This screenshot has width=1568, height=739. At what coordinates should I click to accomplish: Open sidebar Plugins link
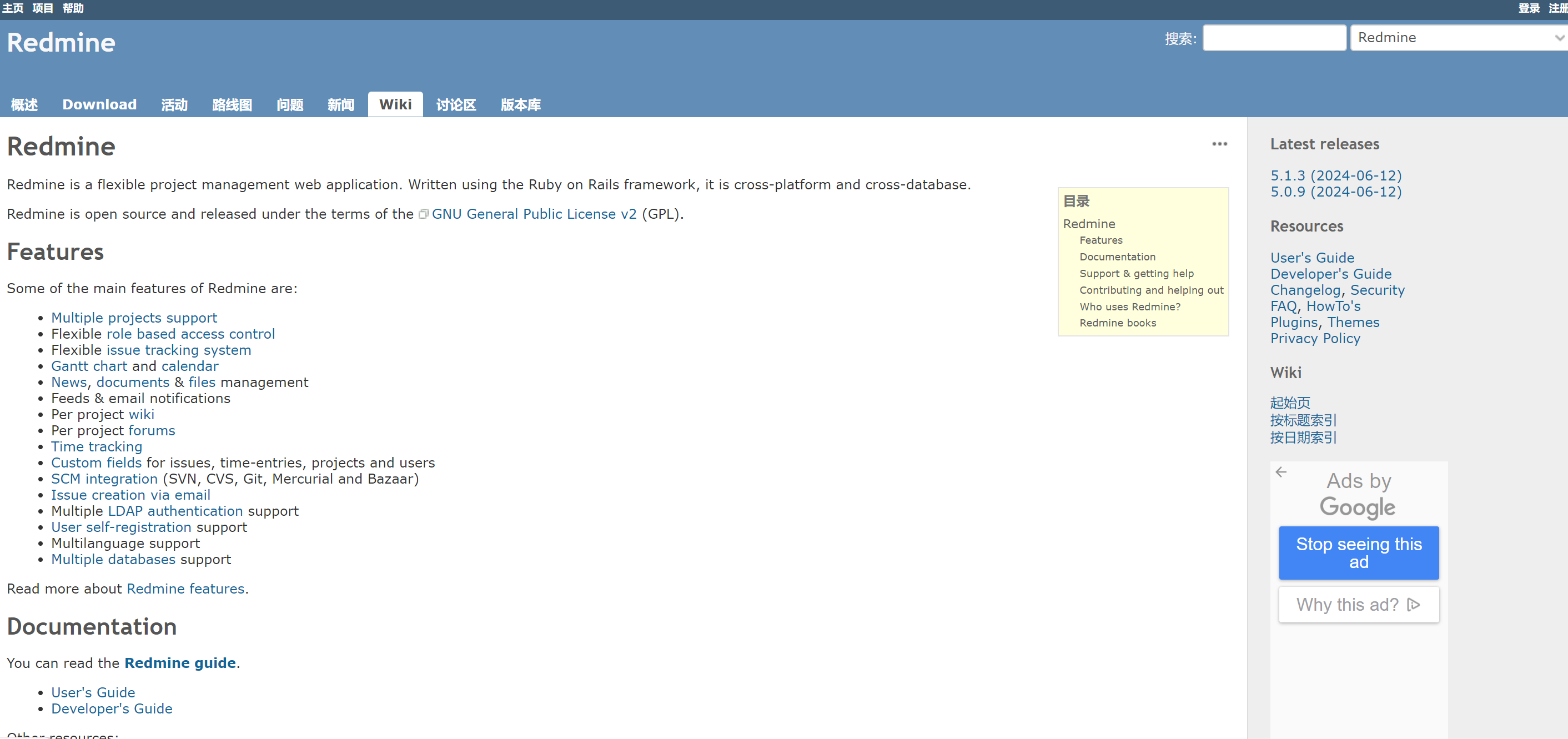(x=1294, y=323)
